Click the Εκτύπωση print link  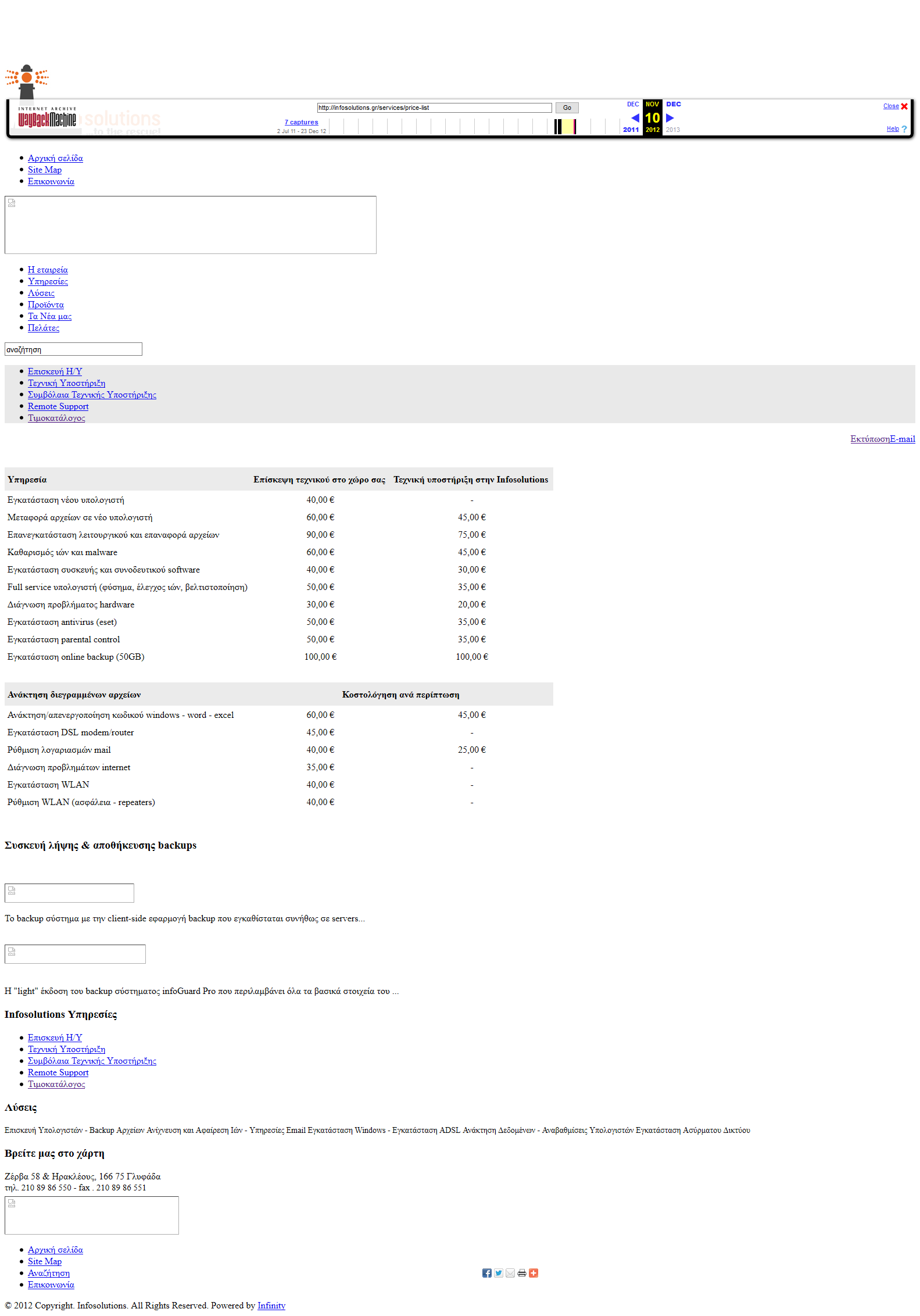coord(869,439)
